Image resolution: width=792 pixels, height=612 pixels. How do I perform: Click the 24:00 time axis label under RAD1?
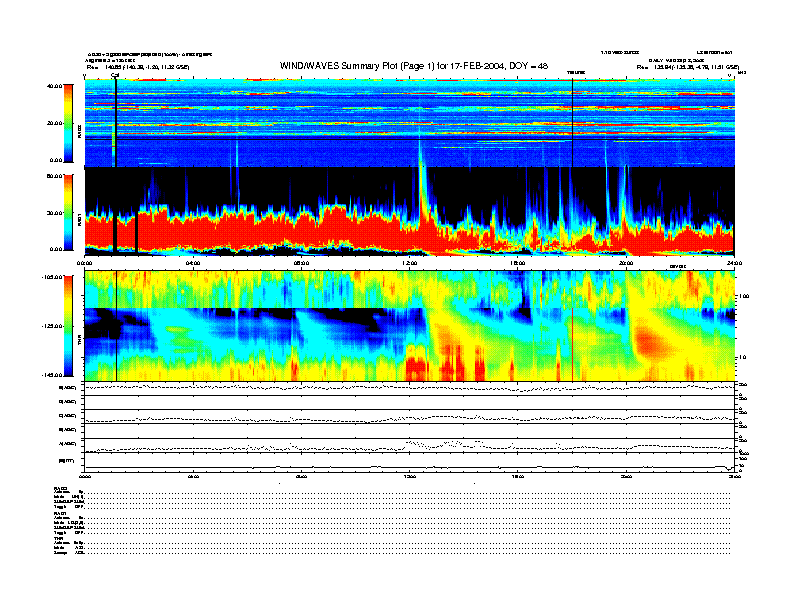733,264
